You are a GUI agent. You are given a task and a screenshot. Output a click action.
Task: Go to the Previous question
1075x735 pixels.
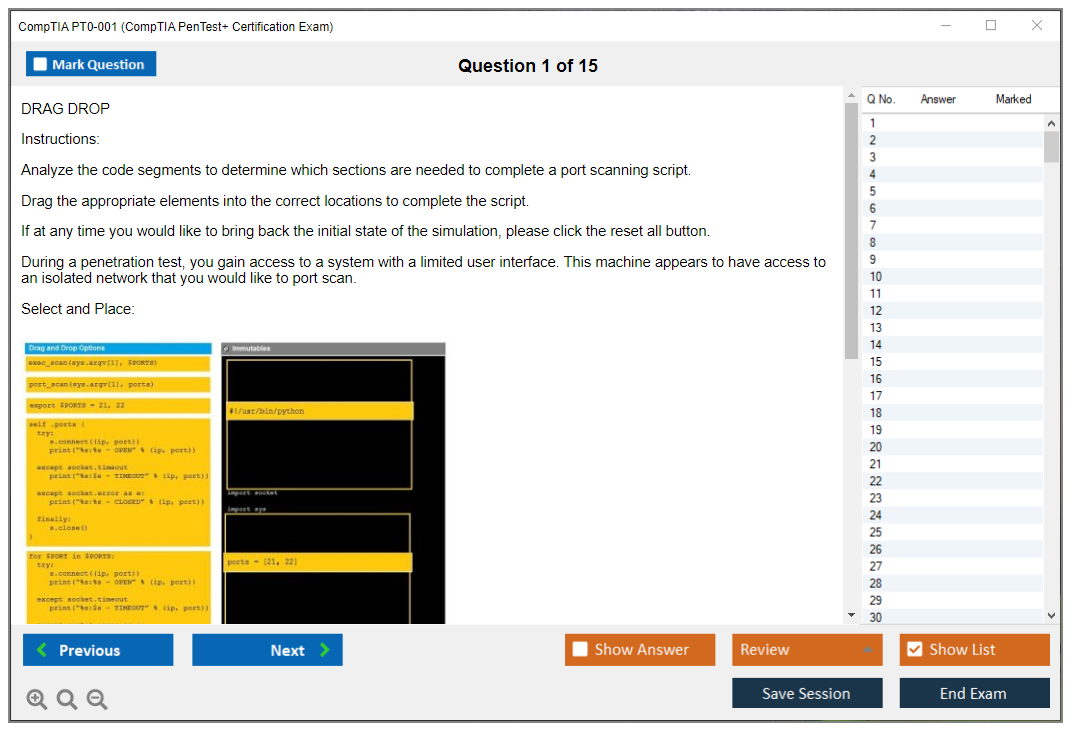tap(98, 650)
